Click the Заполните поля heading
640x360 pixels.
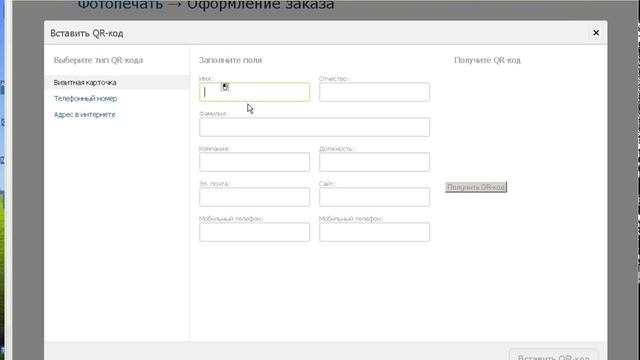tap(230, 60)
